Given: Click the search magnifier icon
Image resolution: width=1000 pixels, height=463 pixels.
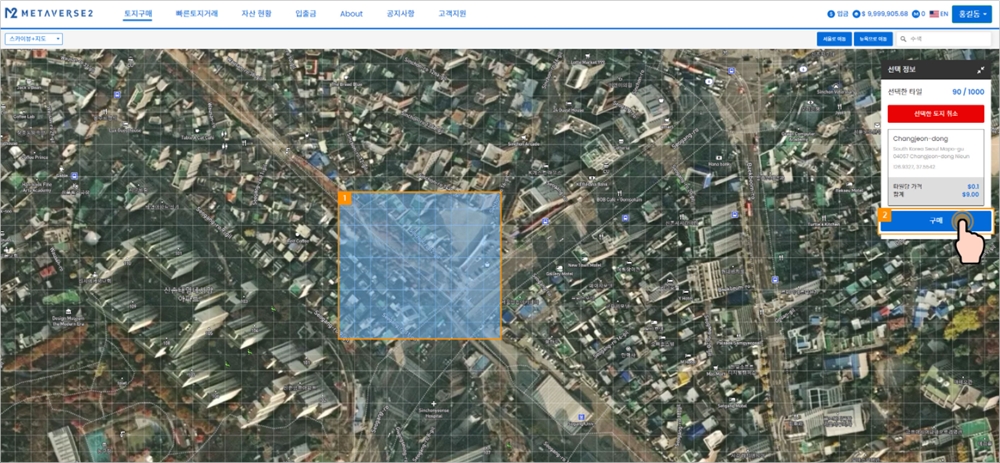Looking at the screenshot, I should pyautogui.click(x=902, y=39).
